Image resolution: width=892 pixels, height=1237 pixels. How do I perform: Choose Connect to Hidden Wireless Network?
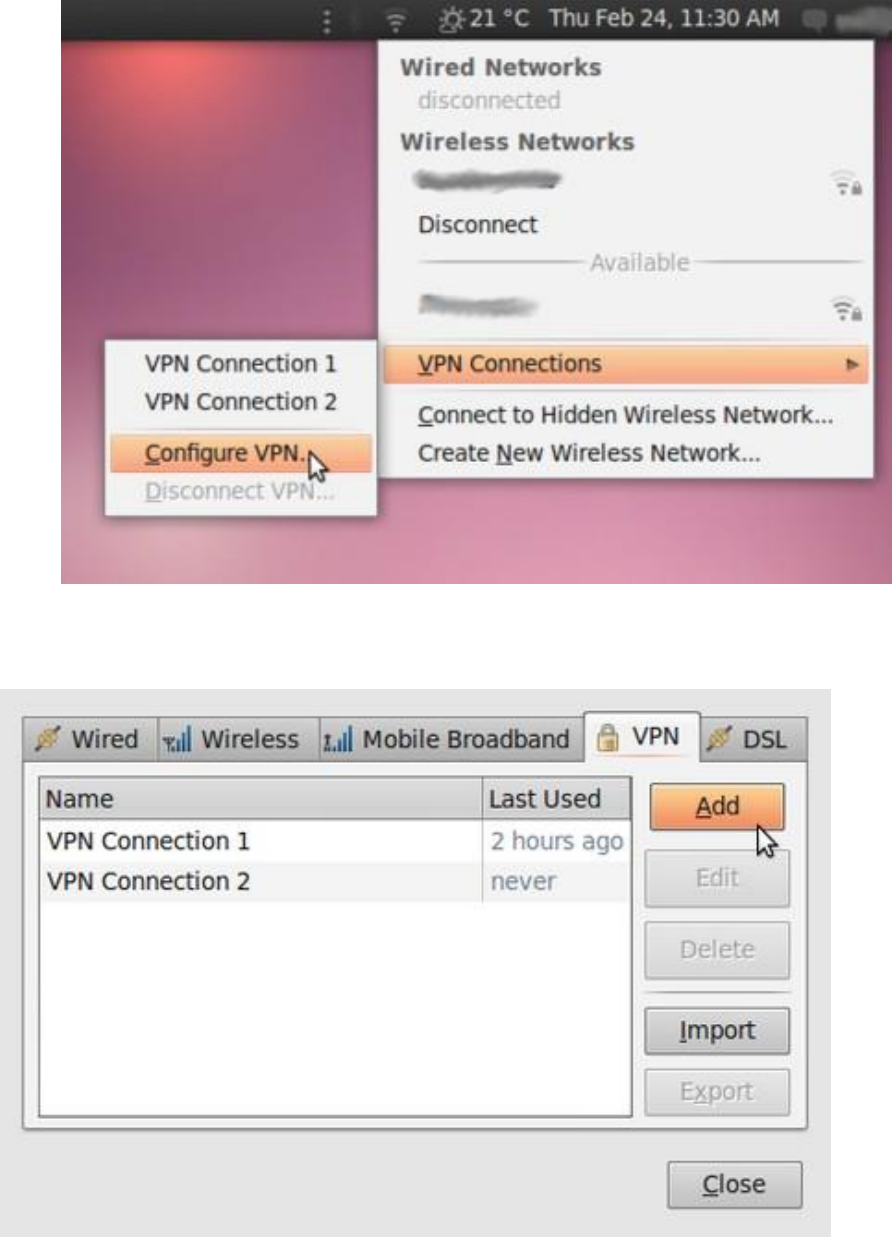[x=625, y=415]
